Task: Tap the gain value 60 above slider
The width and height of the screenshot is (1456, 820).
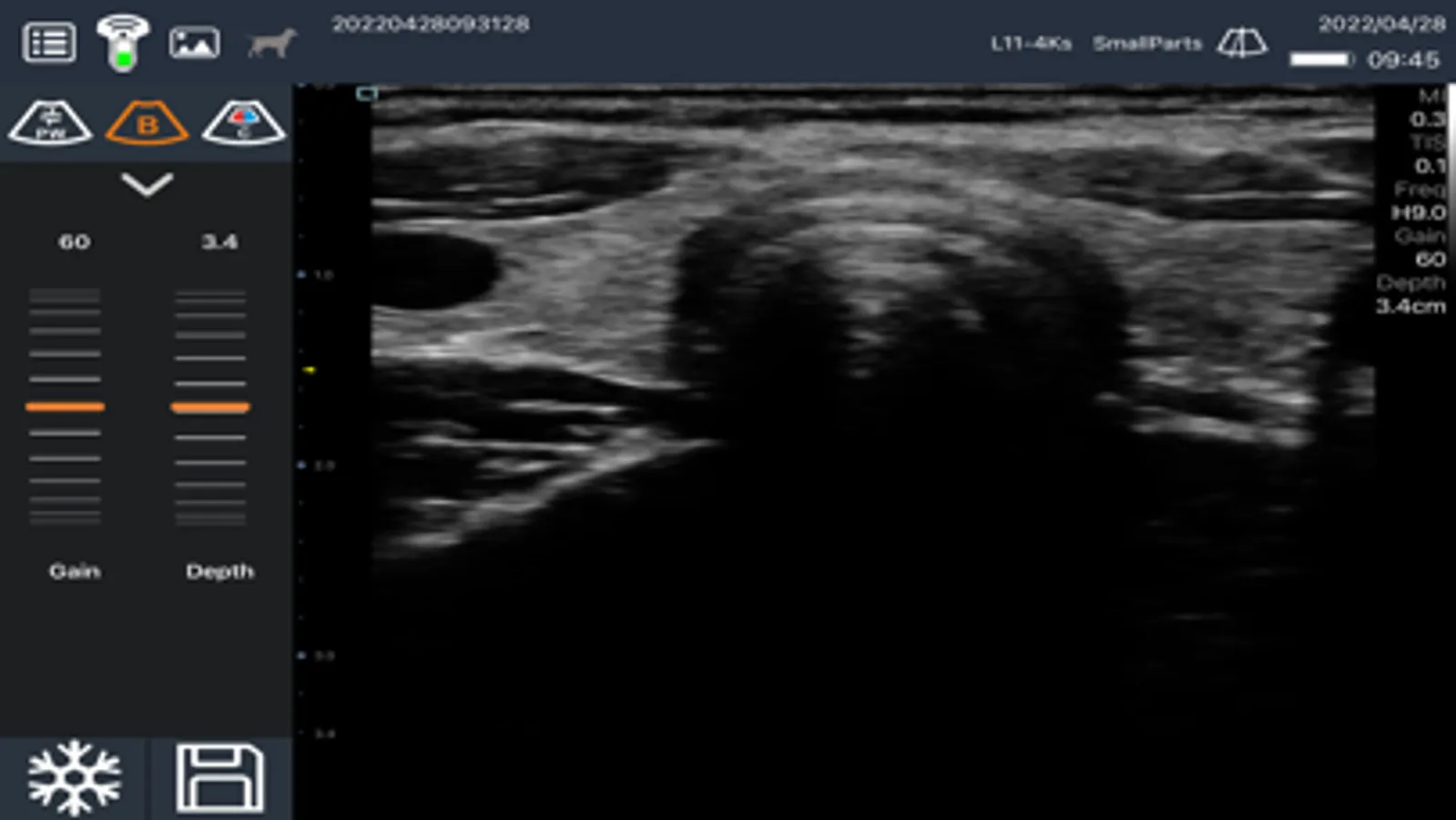Action: click(x=75, y=241)
